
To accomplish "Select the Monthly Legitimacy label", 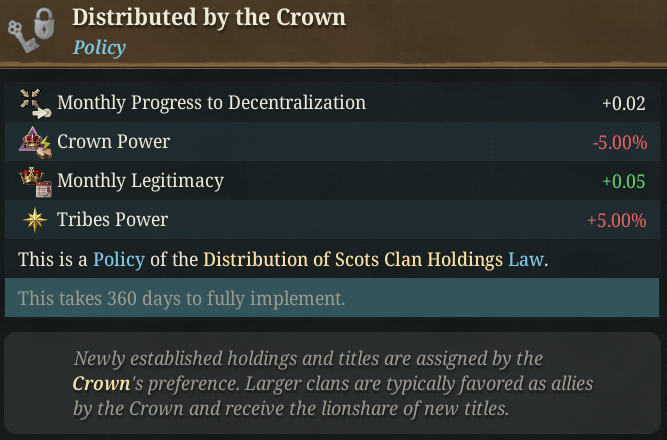I will 140,181.
